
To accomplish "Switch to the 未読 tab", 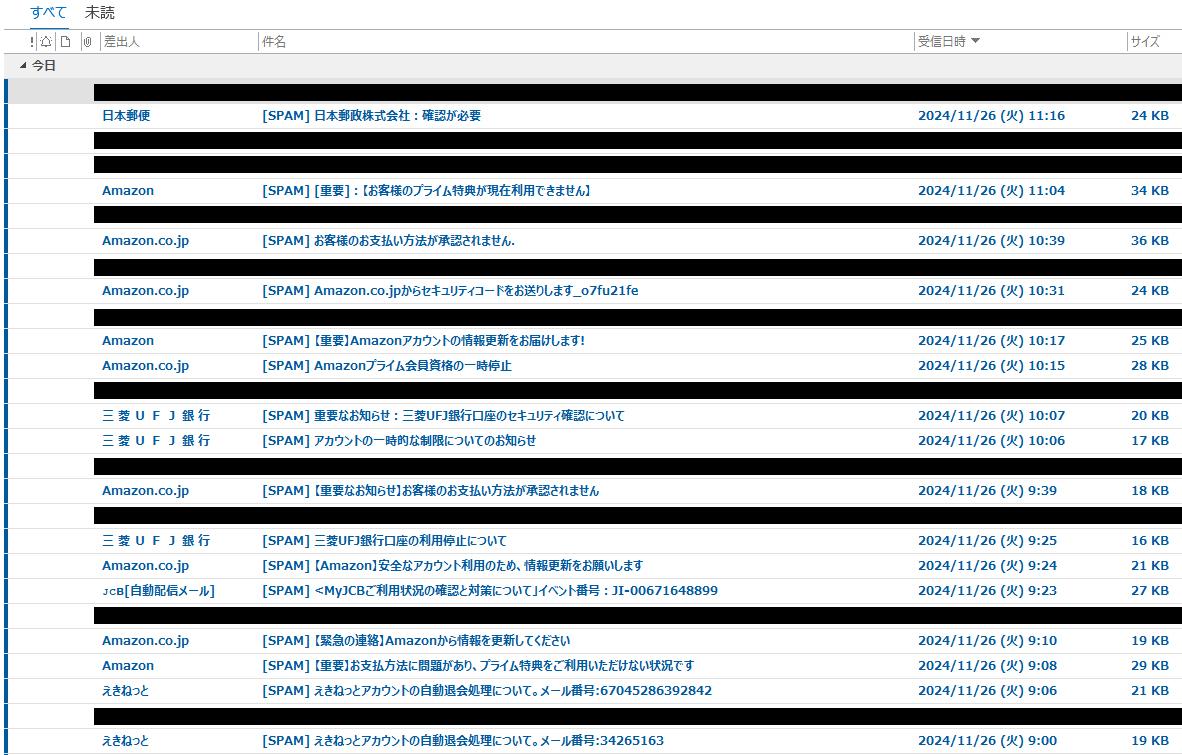I will click(100, 13).
